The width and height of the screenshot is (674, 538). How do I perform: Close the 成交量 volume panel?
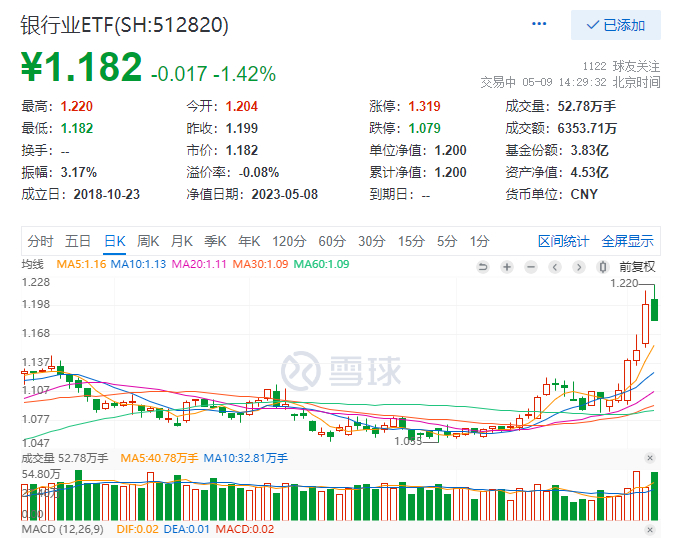pos(650,458)
